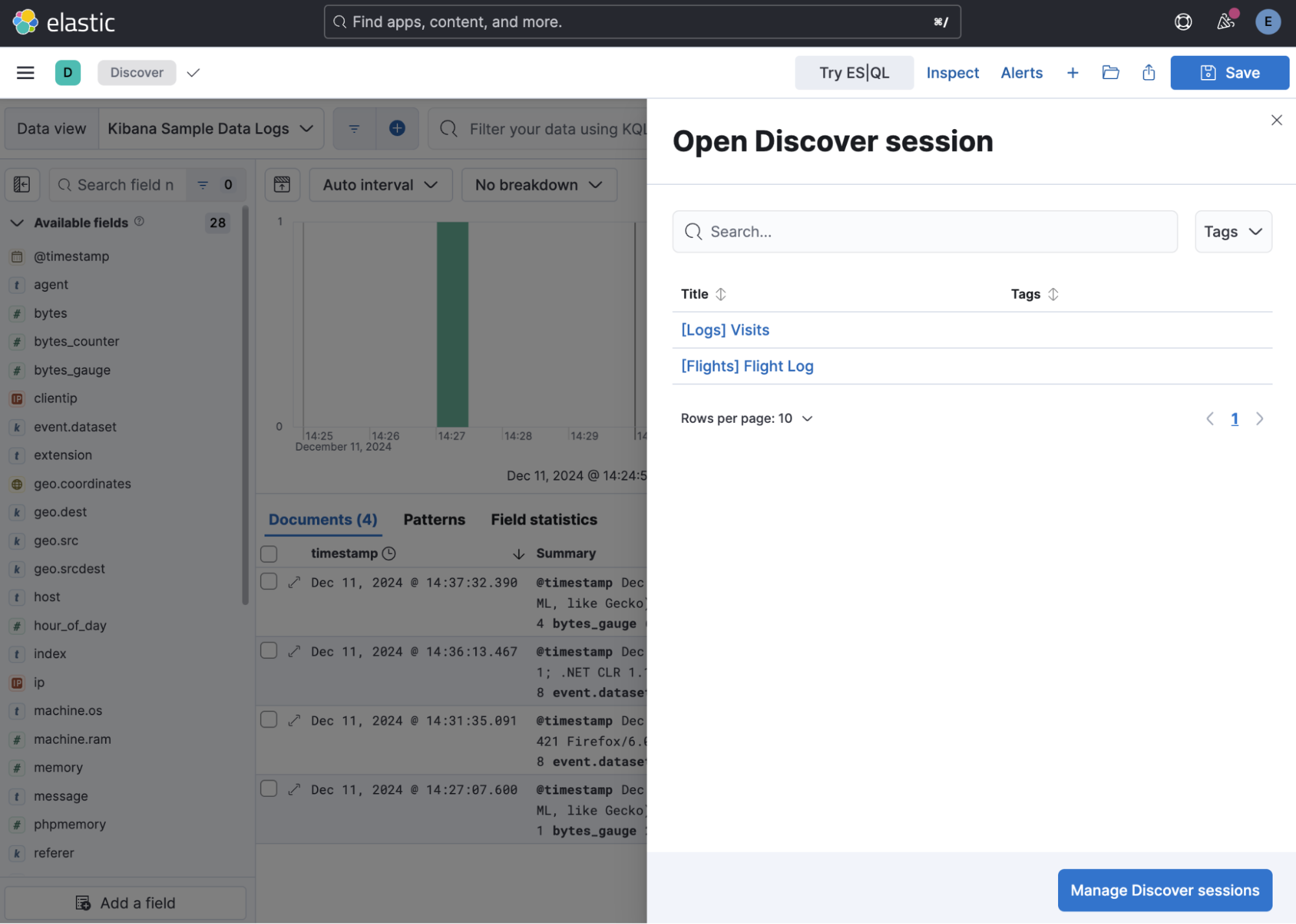Open the [Flights] Flight Log session
Image resolution: width=1296 pixels, height=924 pixels.
[746, 366]
